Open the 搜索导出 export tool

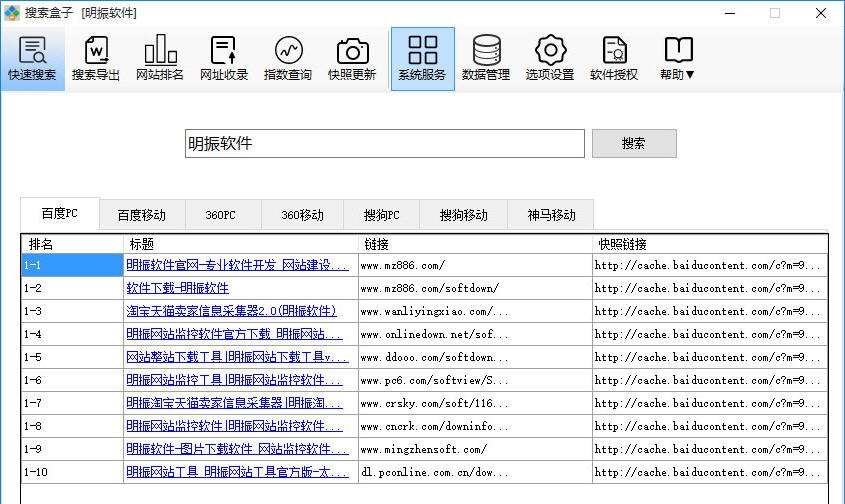[x=96, y=59]
